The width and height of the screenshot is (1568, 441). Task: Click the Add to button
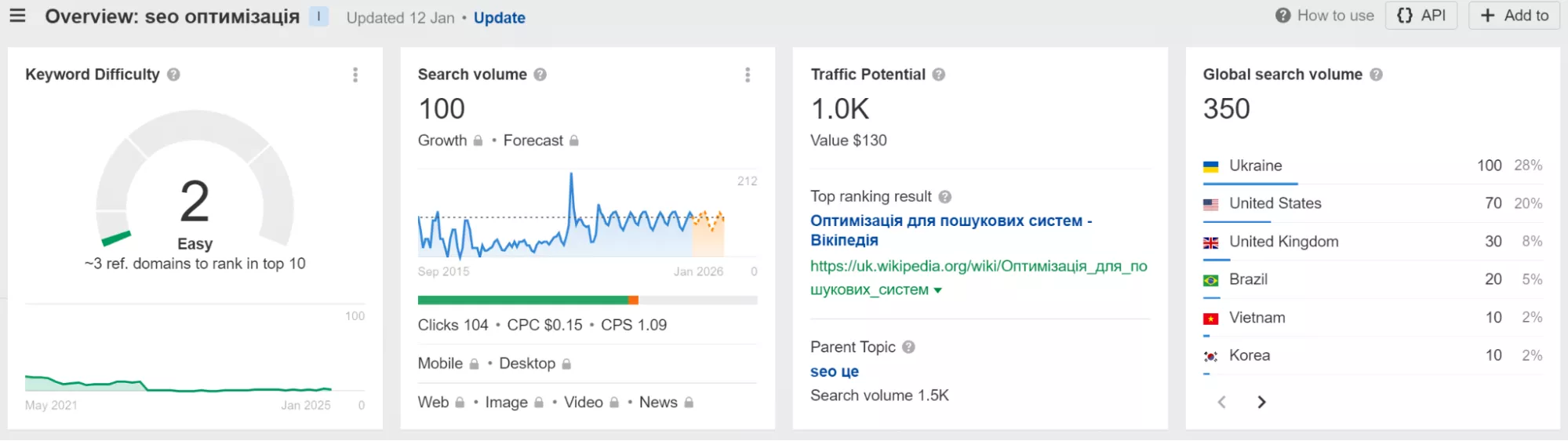click(x=1514, y=16)
